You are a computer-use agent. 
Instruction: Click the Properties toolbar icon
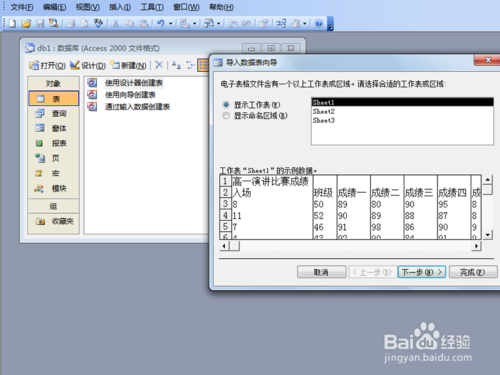click(264, 23)
